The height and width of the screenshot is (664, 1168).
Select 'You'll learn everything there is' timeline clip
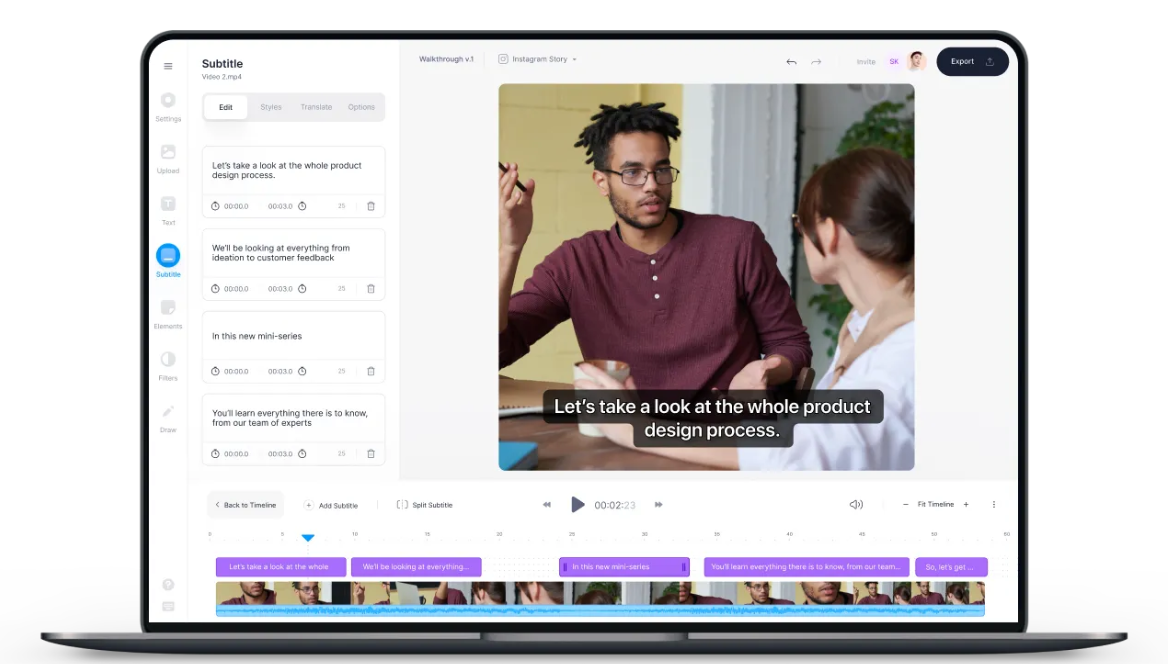pos(807,567)
